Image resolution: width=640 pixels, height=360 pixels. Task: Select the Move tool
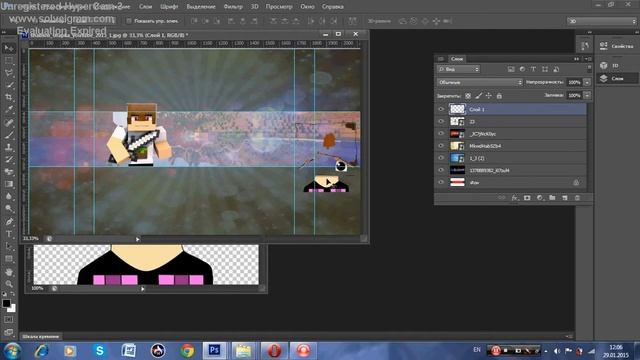click(9, 49)
